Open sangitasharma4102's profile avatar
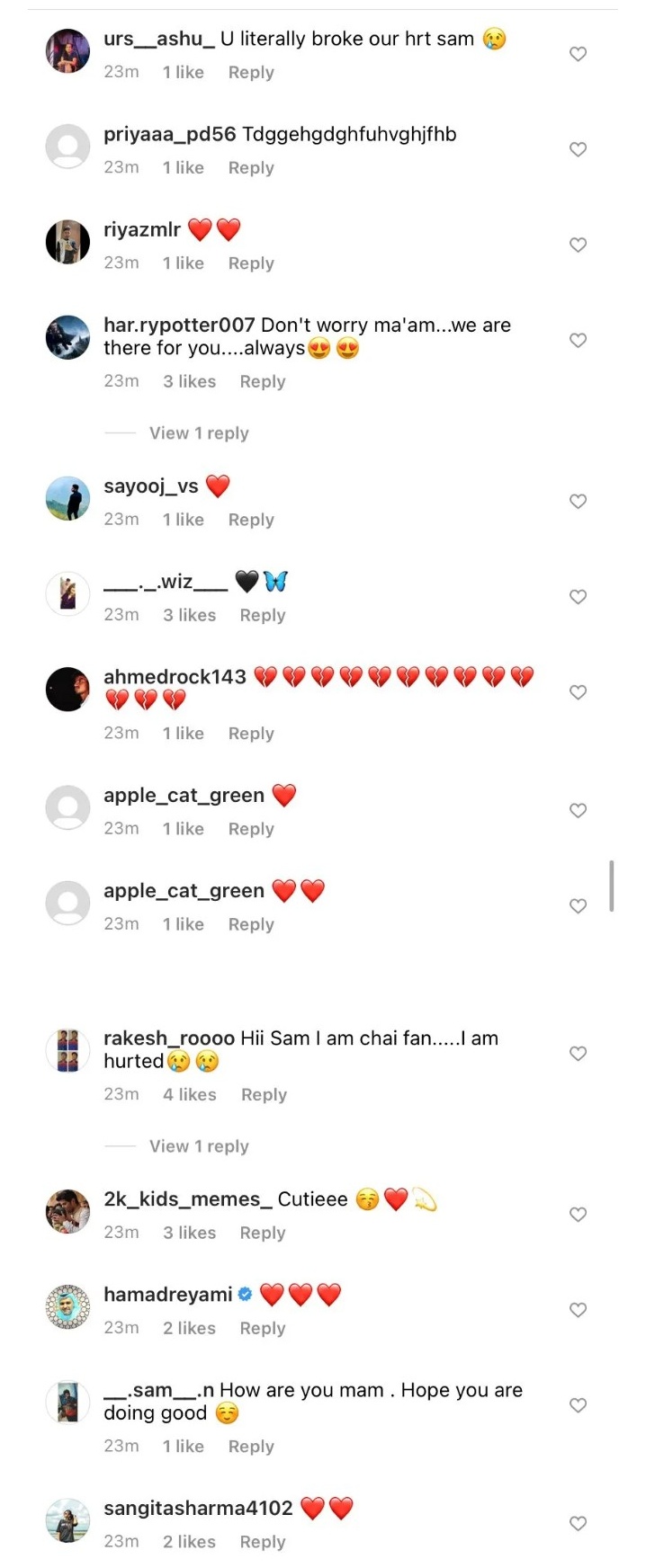Screen dimensions: 646x1568 tap(67, 1519)
